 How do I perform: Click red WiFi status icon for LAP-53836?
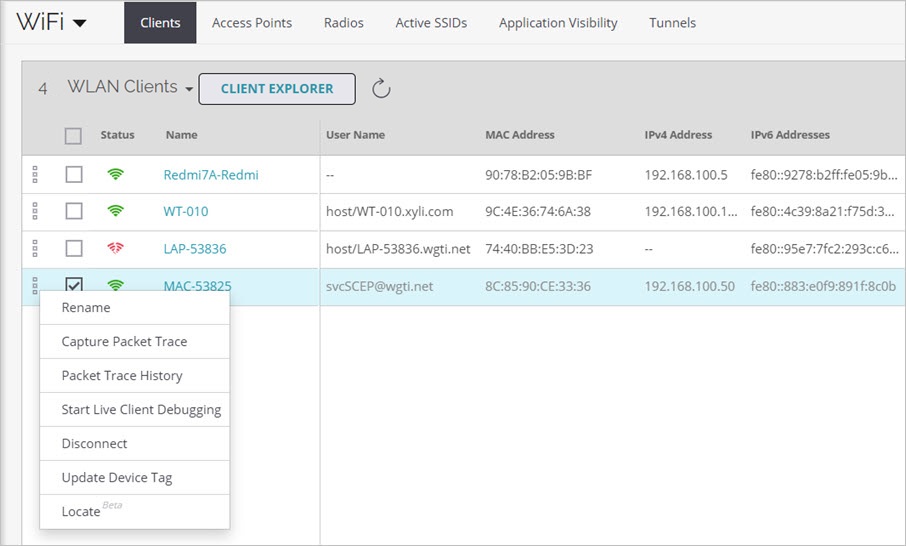(x=116, y=248)
